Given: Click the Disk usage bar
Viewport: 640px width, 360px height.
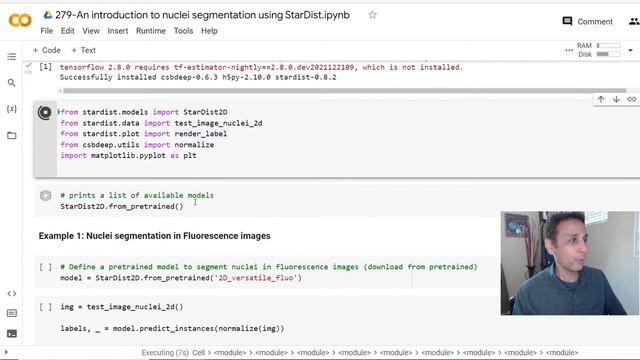Looking at the screenshot, I should pos(609,54).
